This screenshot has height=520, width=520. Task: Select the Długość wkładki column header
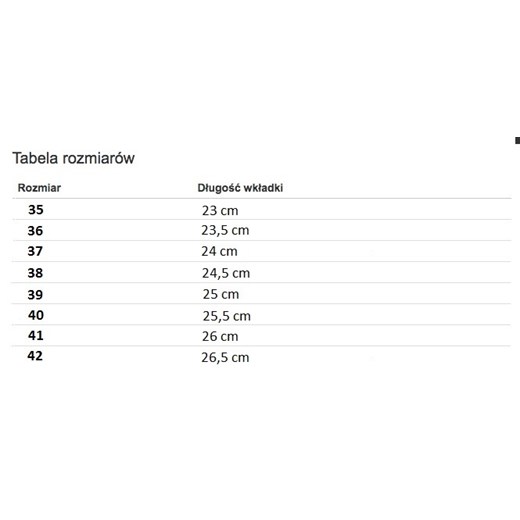coord(240,188)
